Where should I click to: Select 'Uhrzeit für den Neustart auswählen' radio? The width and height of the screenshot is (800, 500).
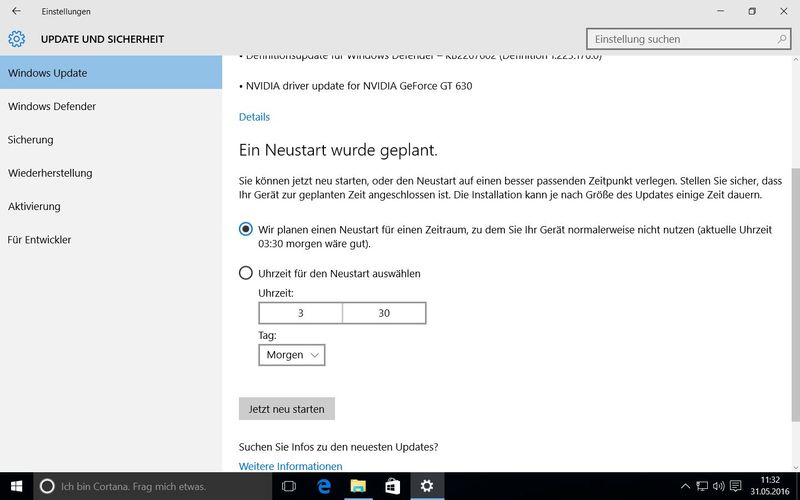[245, 273]
